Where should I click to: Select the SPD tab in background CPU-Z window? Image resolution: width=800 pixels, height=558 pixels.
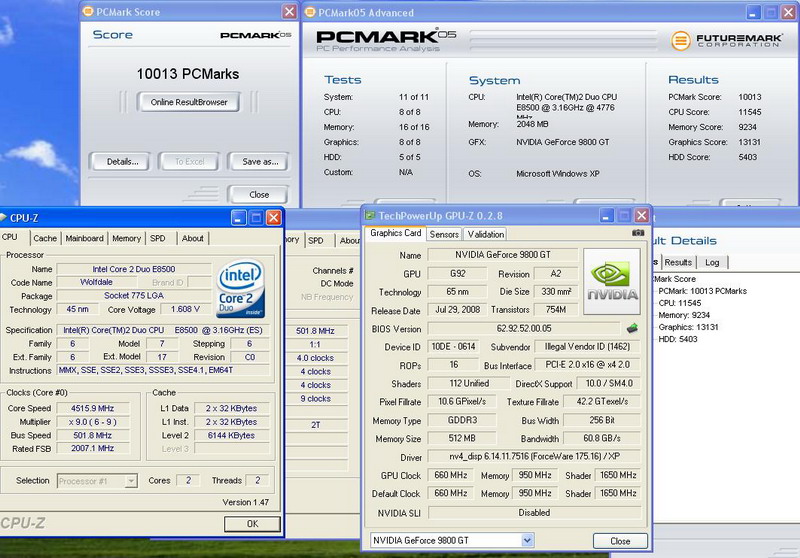tap(315, 240)
